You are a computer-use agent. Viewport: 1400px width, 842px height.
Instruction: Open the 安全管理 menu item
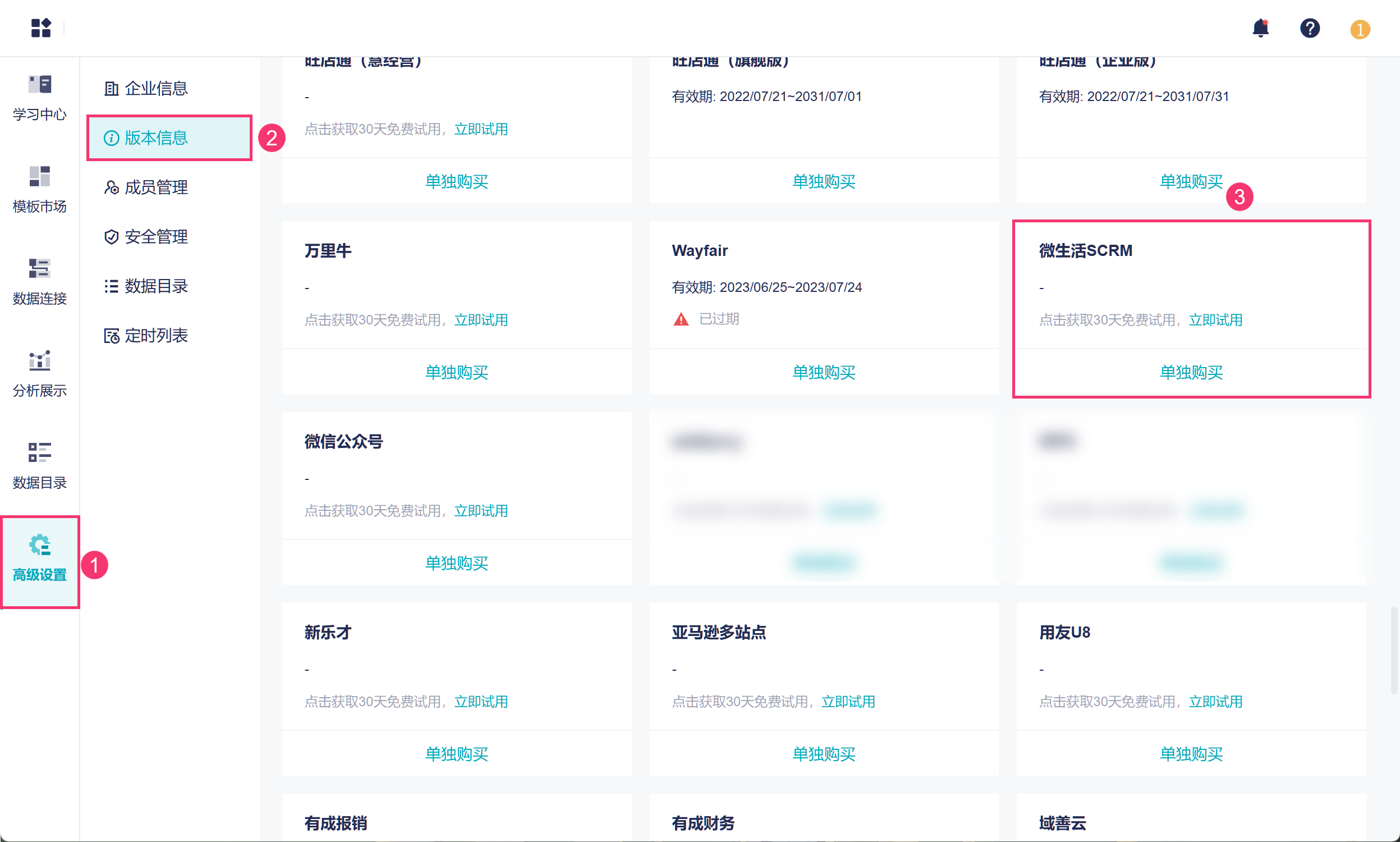click(x=155, y=236)
